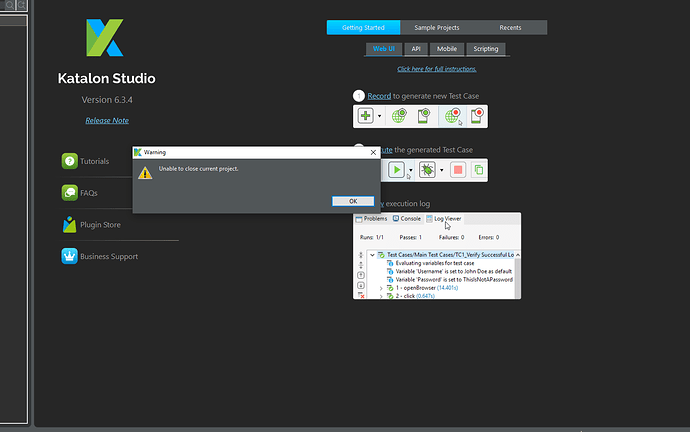Open the Release Note link

pyautogui.click(x=107, y=120)
